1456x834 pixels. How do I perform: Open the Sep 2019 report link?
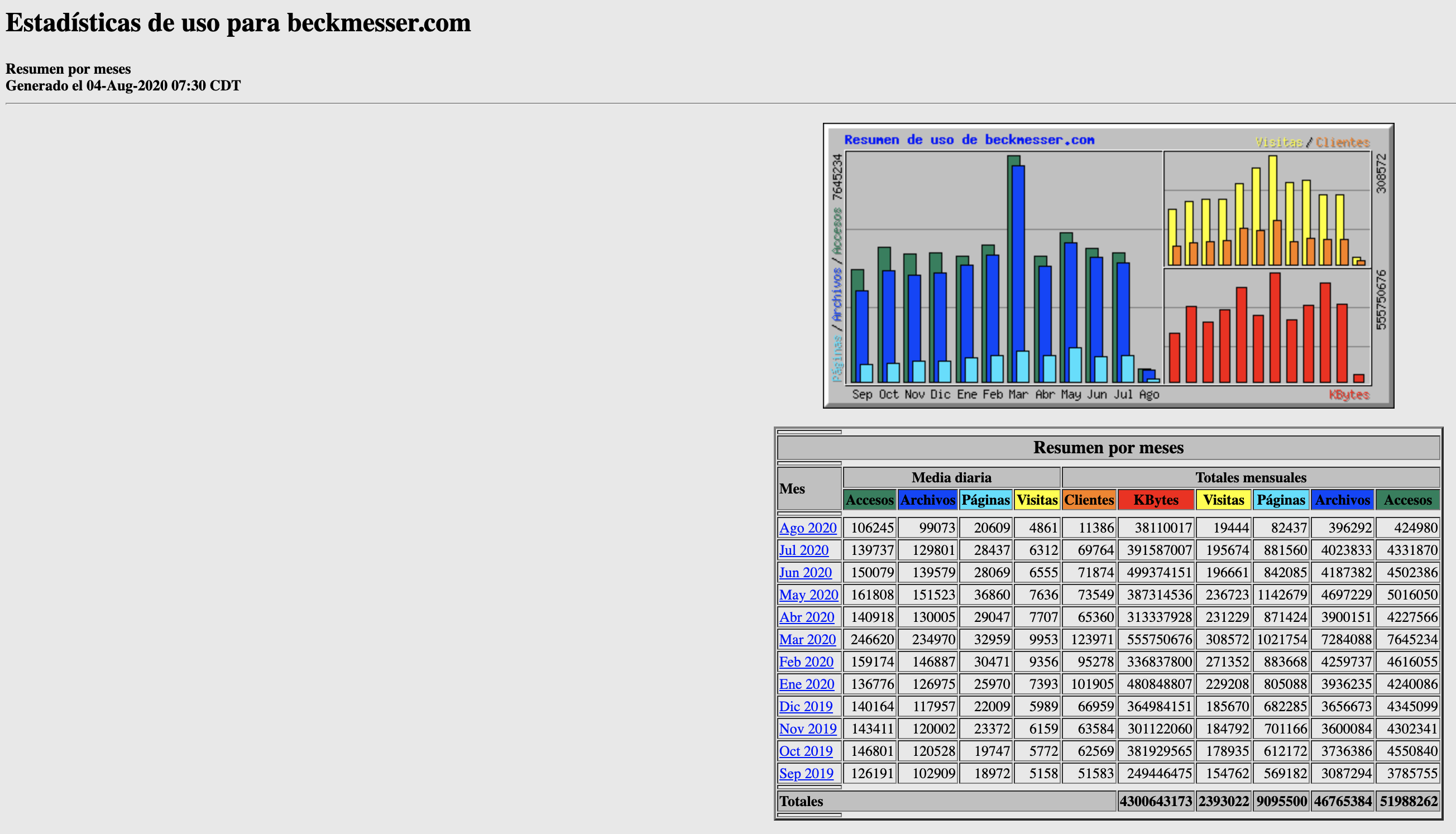point(806,773)
